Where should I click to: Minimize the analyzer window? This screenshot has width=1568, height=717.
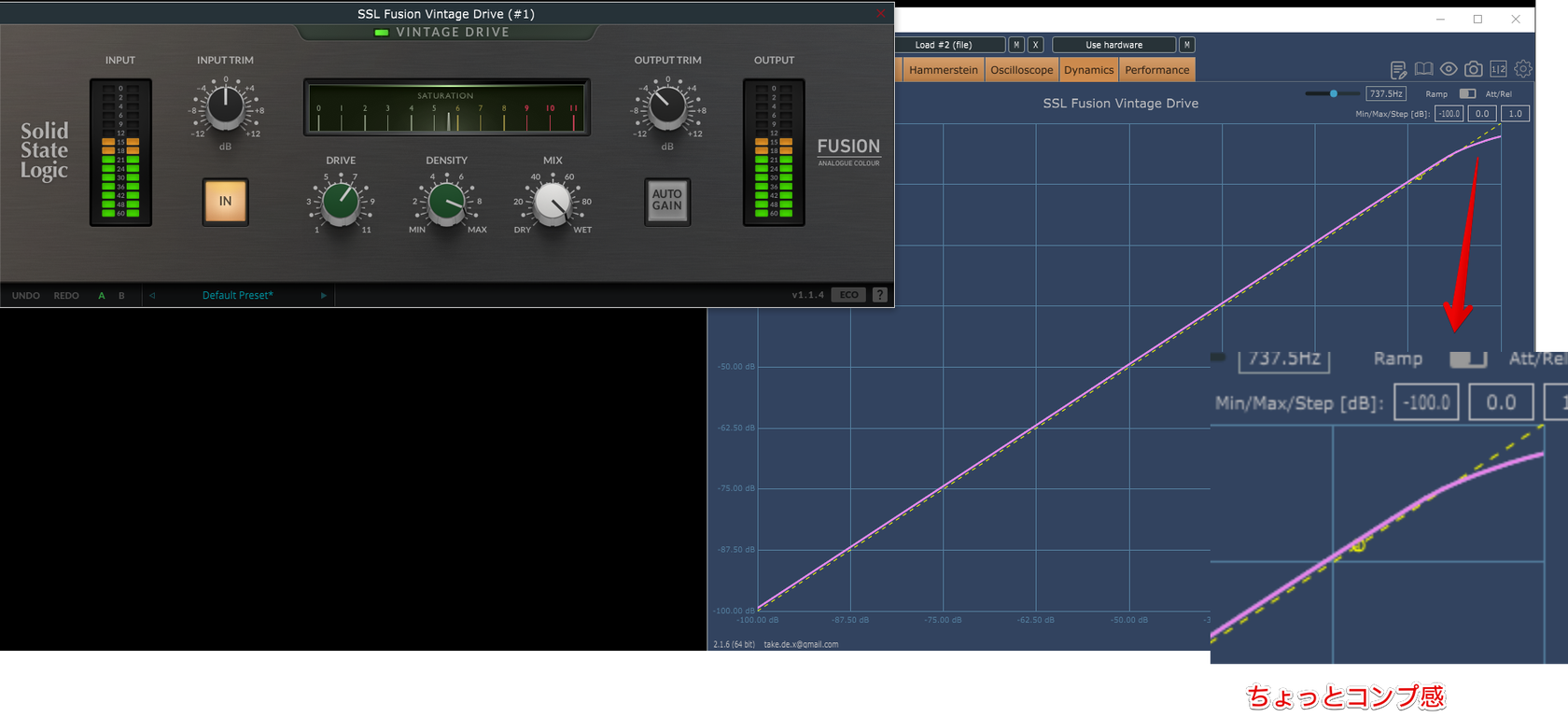click(x=1440, y=19)
